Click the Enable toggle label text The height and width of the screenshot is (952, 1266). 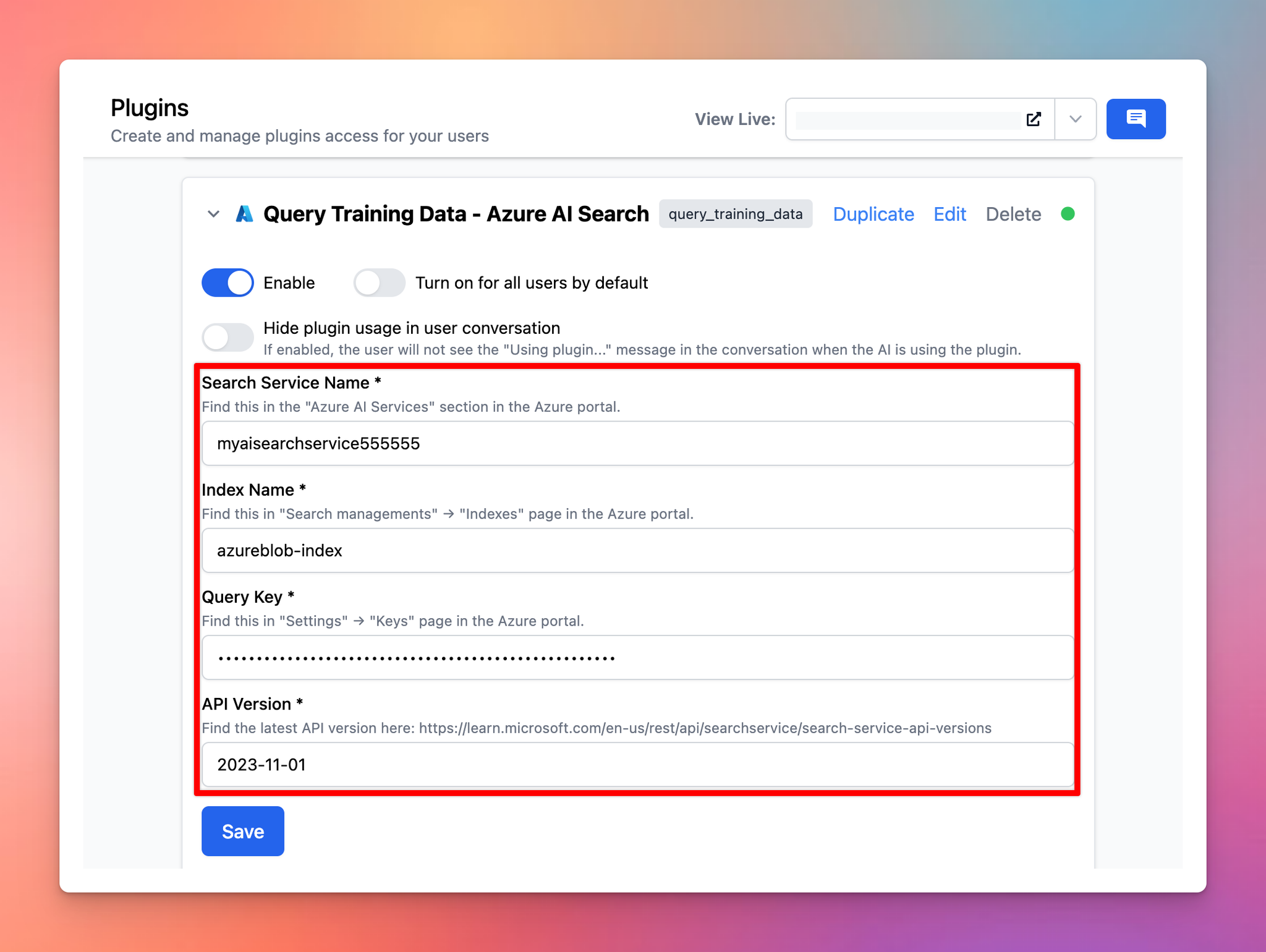289,283
